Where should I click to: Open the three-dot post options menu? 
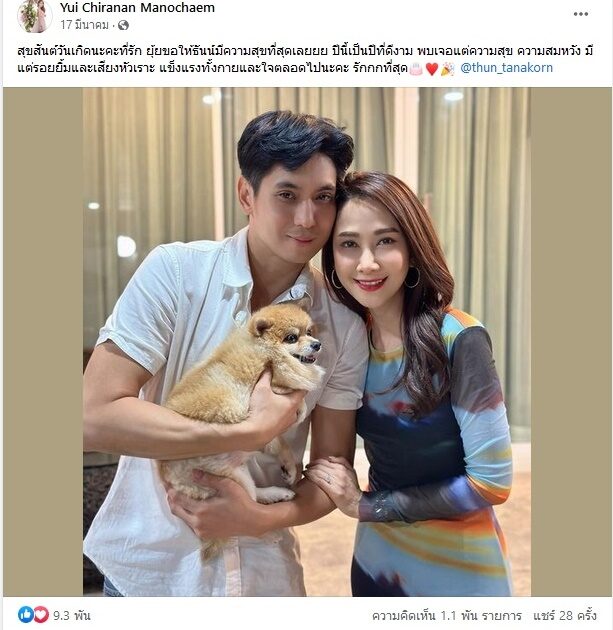point(580,14)
